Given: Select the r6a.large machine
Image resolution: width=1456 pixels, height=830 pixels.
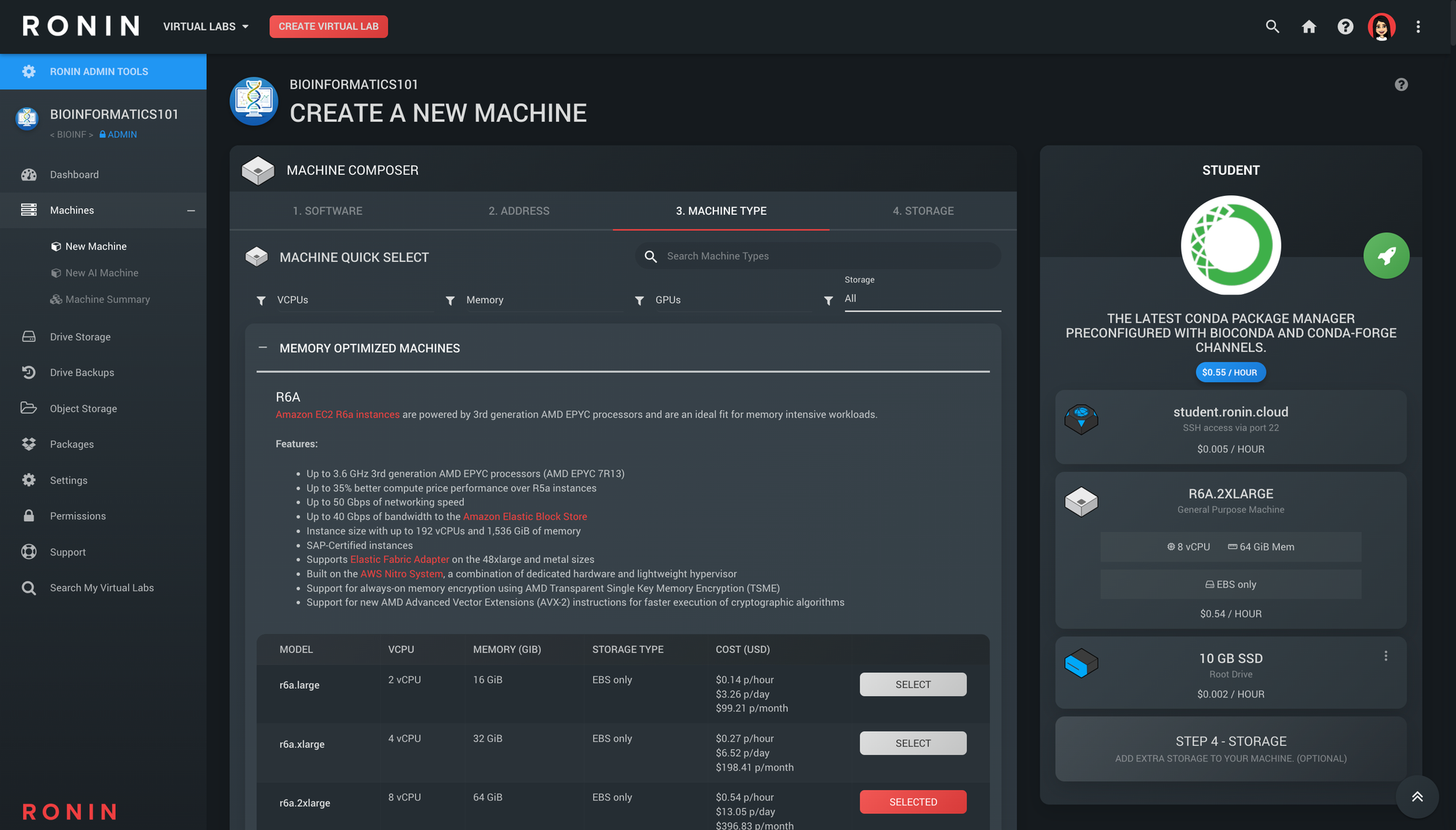Looking at the screenshot, I should [x=912, y=684].
